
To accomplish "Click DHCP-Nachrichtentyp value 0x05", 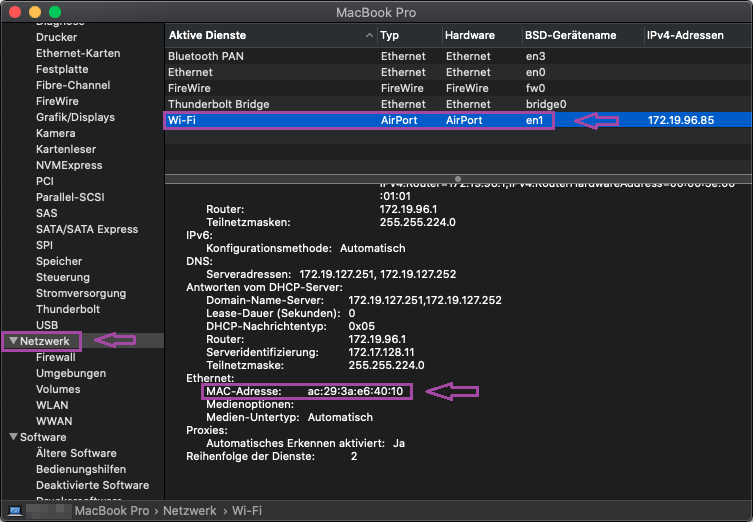I will click(362, 326).
